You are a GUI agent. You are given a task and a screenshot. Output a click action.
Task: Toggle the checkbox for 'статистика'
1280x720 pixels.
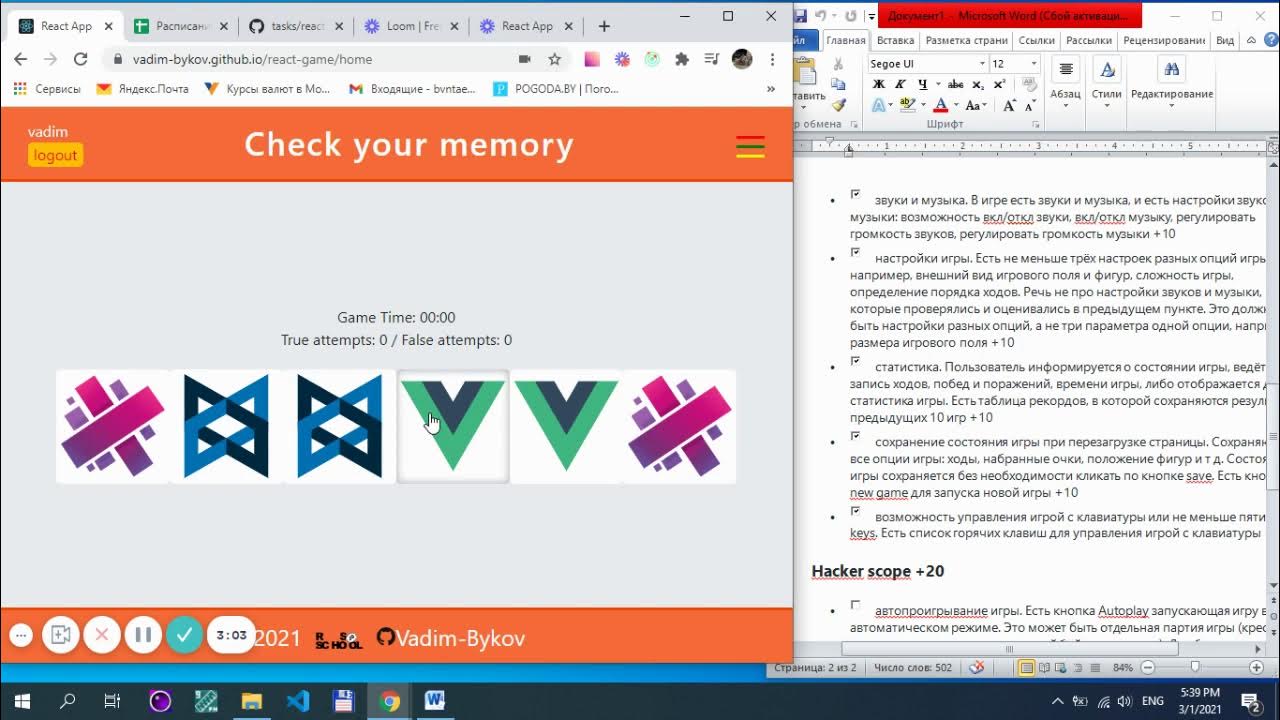coord(856,360)
